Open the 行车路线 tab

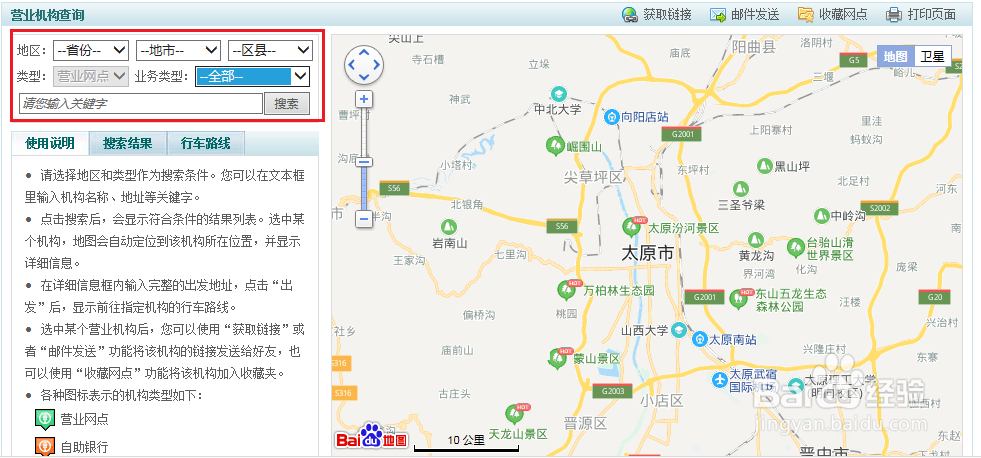click(x=205, y=144)
